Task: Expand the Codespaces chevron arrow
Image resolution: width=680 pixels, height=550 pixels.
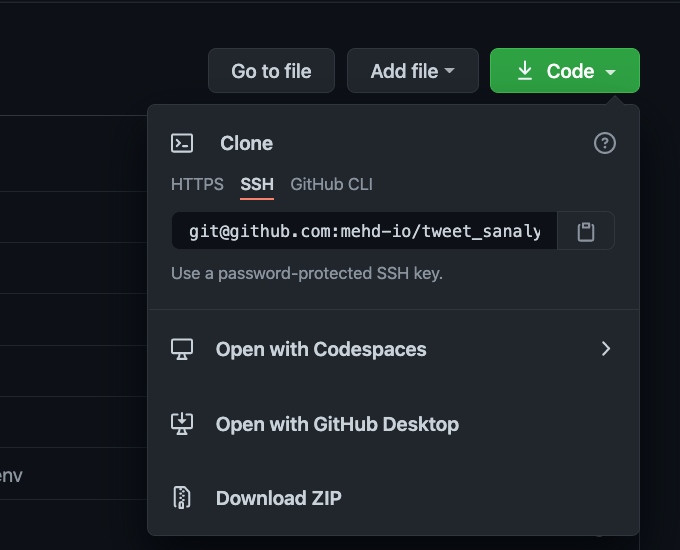Action: (x=606, y=349)
